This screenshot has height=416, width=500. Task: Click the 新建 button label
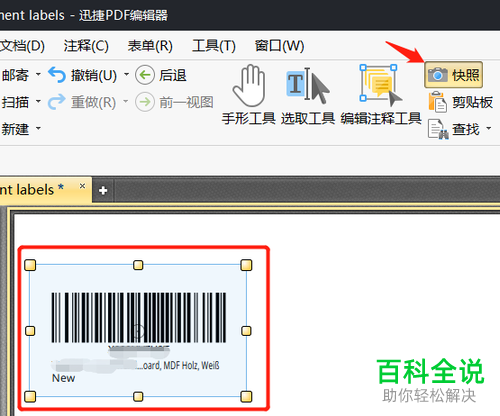pyautogui.click(x=15, y=129)
